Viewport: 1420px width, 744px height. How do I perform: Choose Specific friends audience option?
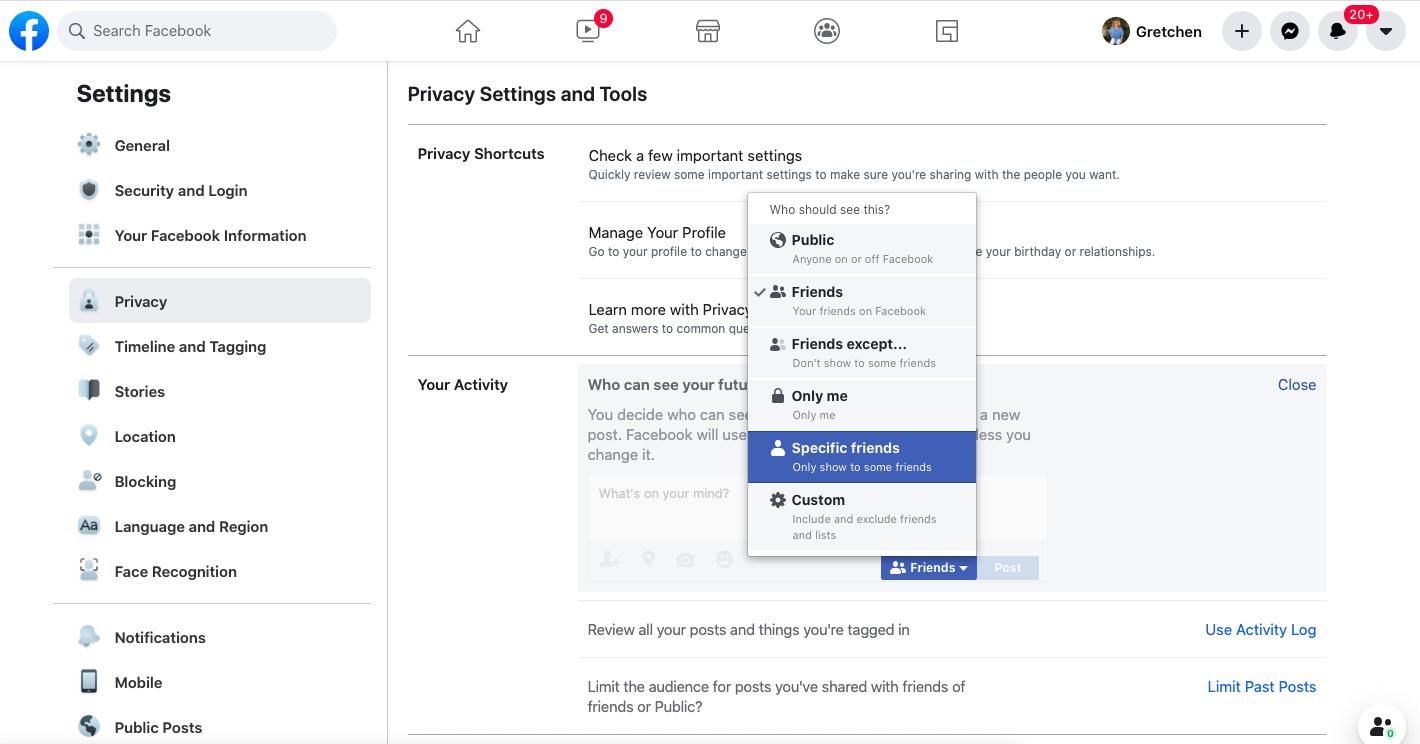(x=861, y=457)
